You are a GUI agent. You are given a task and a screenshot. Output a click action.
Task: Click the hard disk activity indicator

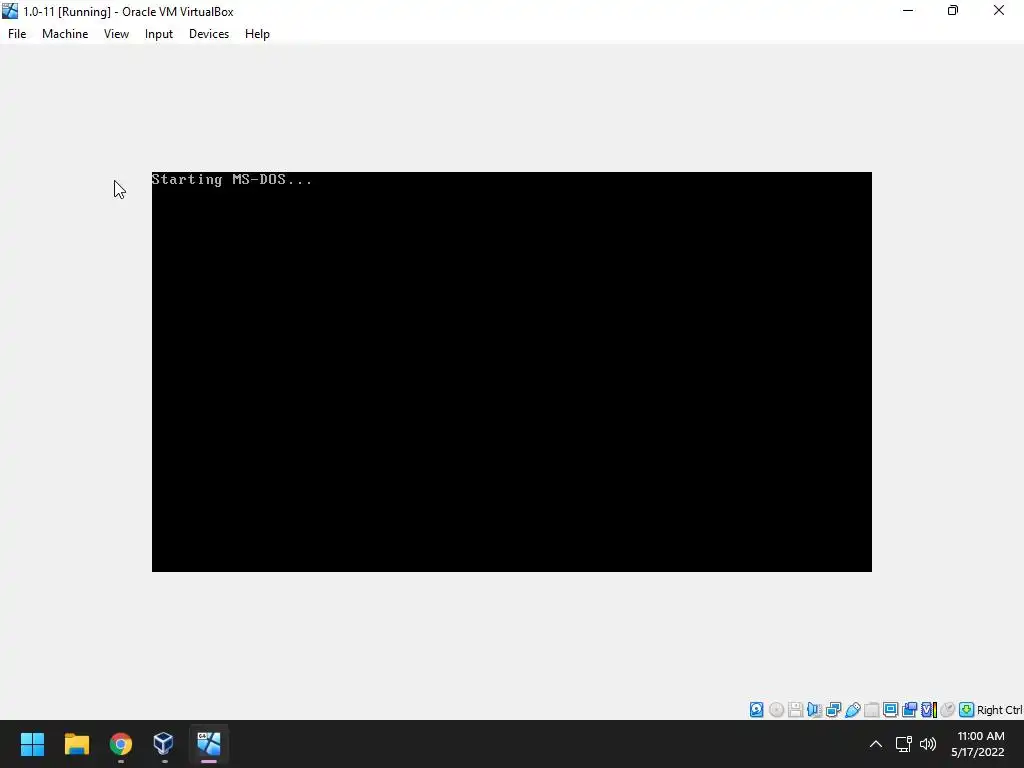tap(756, 710)
